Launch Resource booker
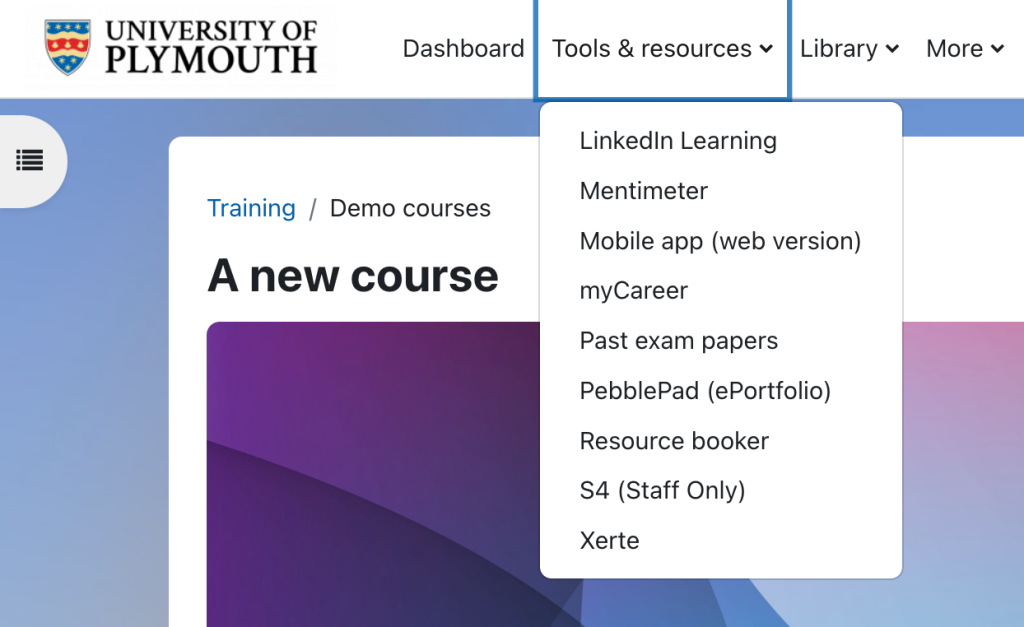 (x=673, y=440)
